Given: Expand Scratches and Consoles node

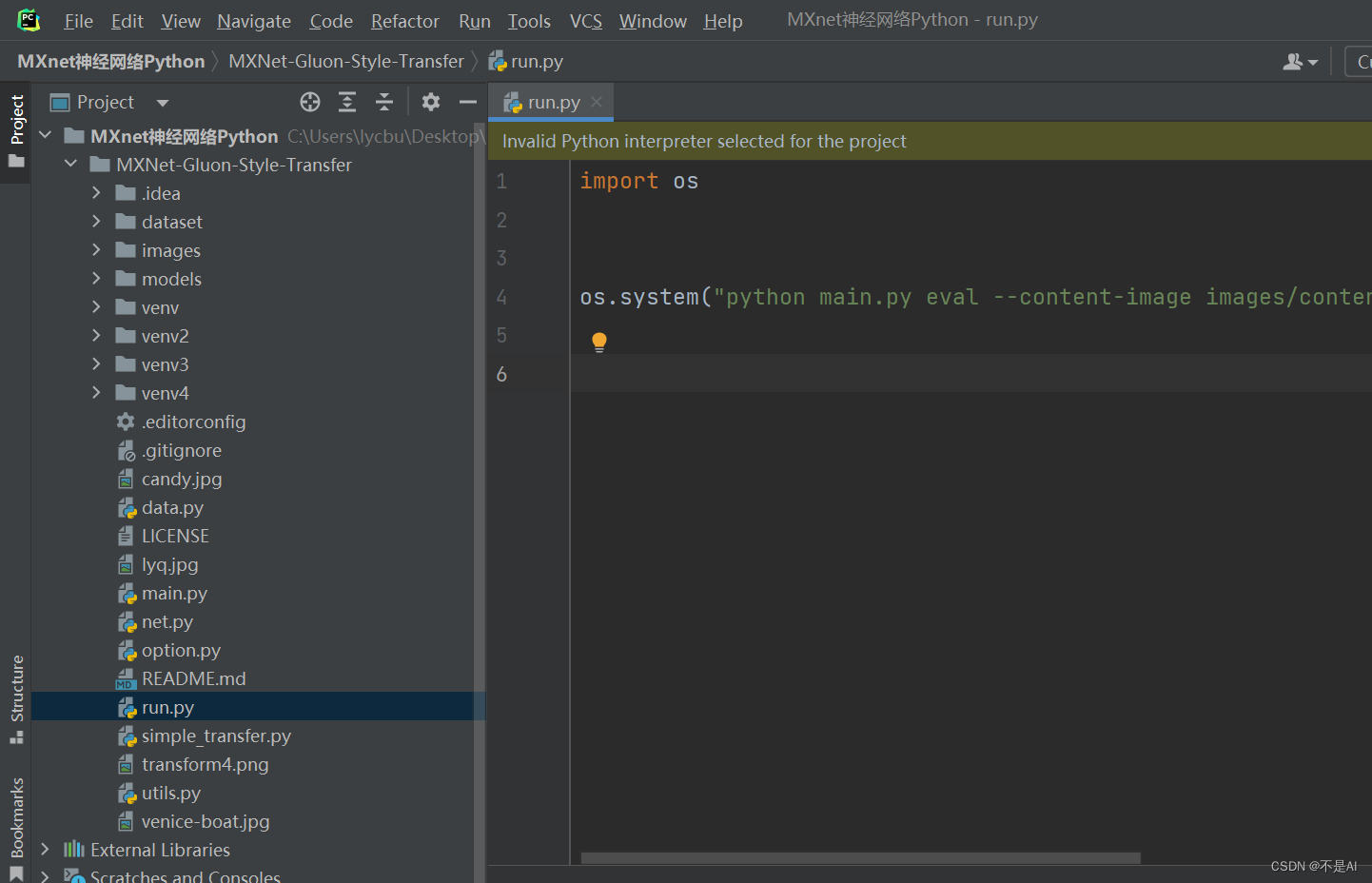Looking at the screenshot, I should [45, 876].
